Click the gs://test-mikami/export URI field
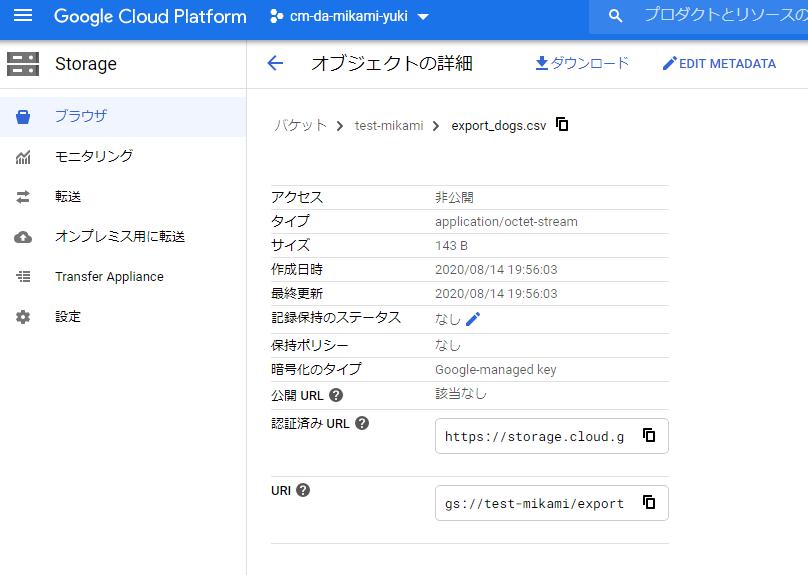Screen dimensions: 808x575 click(551, 503)
